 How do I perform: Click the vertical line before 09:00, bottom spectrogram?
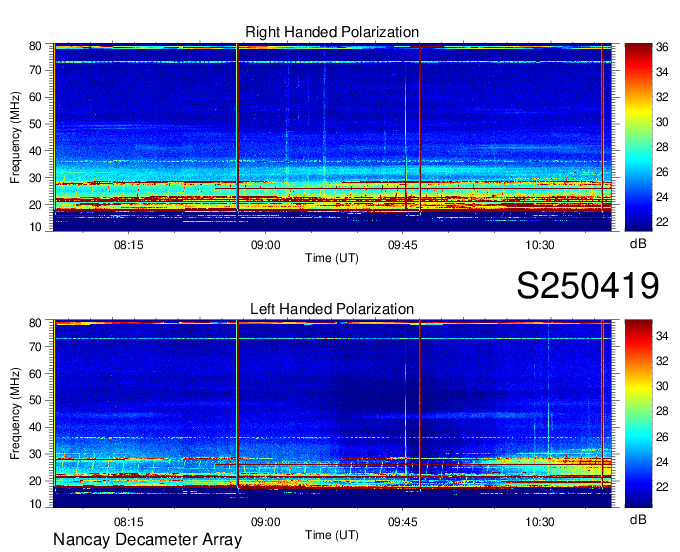click(x=237, y=404)
